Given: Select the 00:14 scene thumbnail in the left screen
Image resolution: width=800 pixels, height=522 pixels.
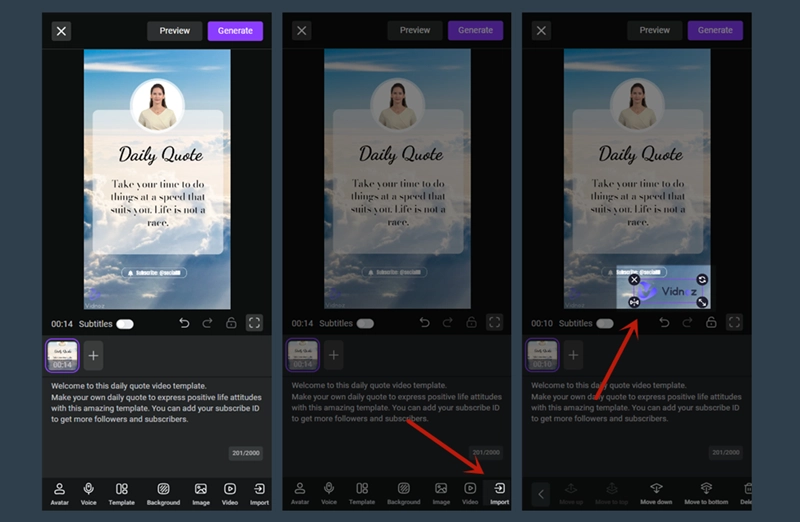Looking at the screenshot, I should click(x=62, y=355).
